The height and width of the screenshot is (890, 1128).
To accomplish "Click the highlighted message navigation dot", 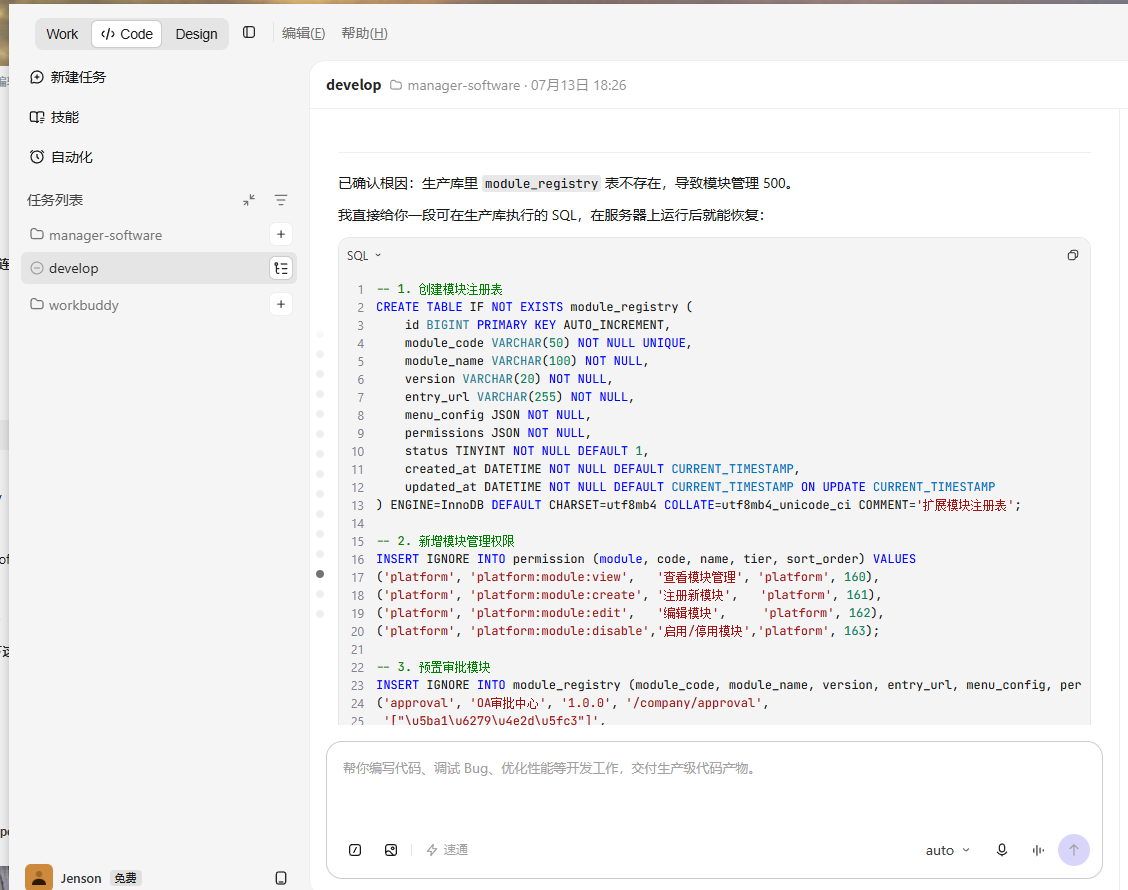I will [320, 574].
